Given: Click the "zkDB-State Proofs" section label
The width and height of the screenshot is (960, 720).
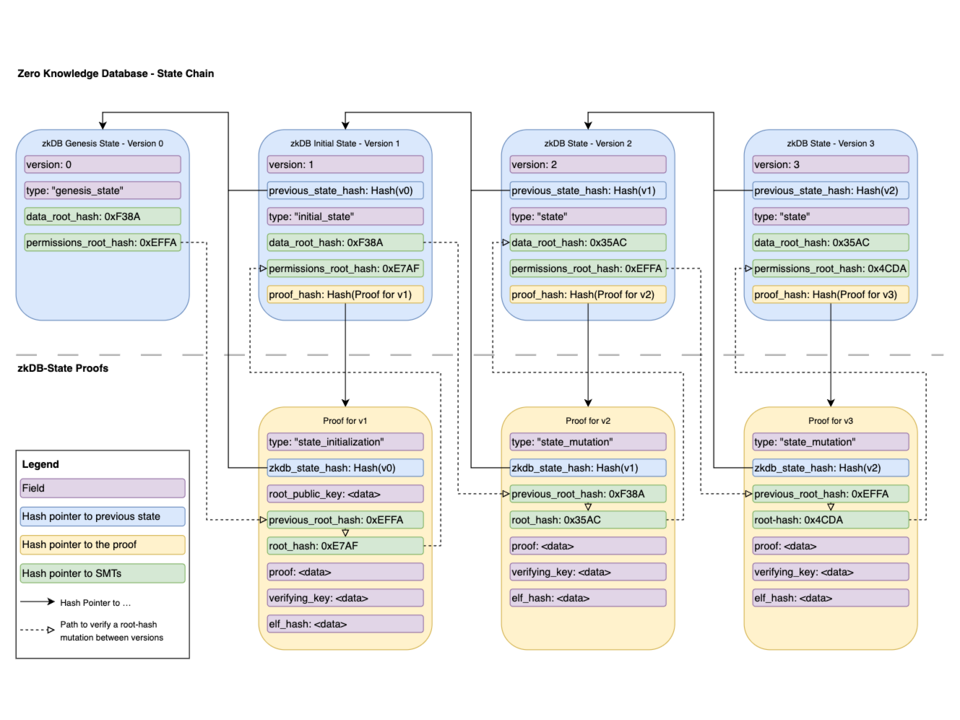Looking at the screenshot, I should click(x=62, y=368).
